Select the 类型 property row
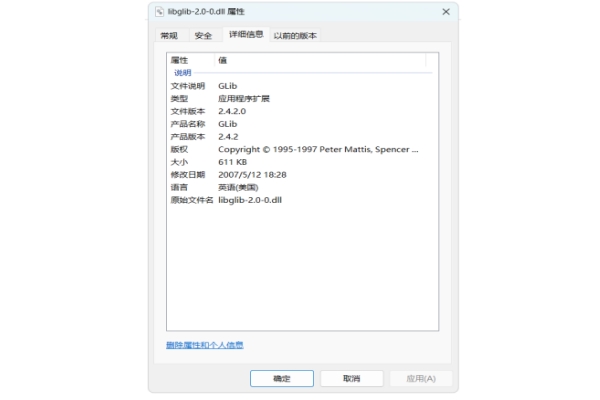The width and height of the screenshot is (600, 400). [180, 99]
